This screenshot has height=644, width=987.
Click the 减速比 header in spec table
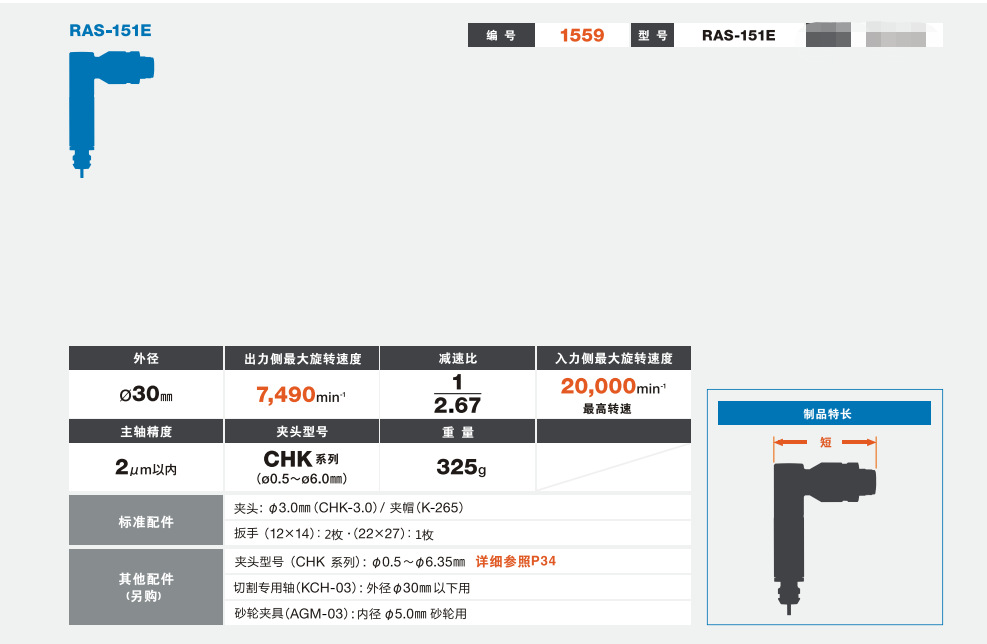(457, 357)
